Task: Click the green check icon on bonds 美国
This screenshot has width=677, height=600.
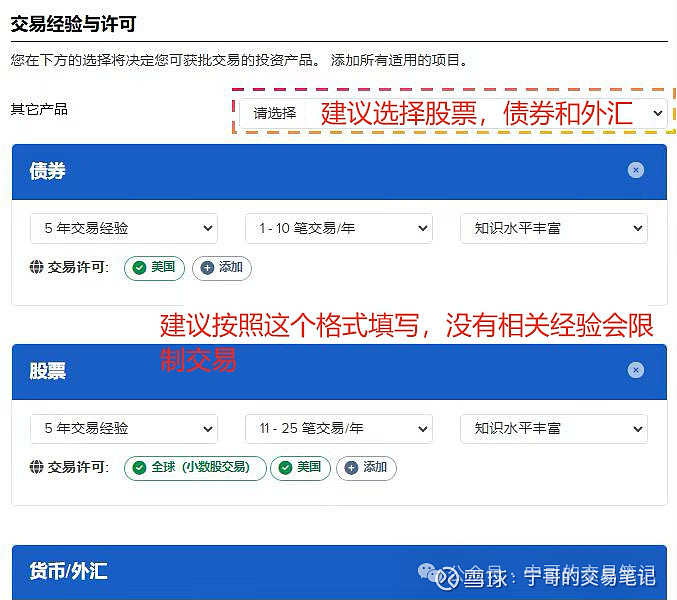Action: [x=139, y=268]
